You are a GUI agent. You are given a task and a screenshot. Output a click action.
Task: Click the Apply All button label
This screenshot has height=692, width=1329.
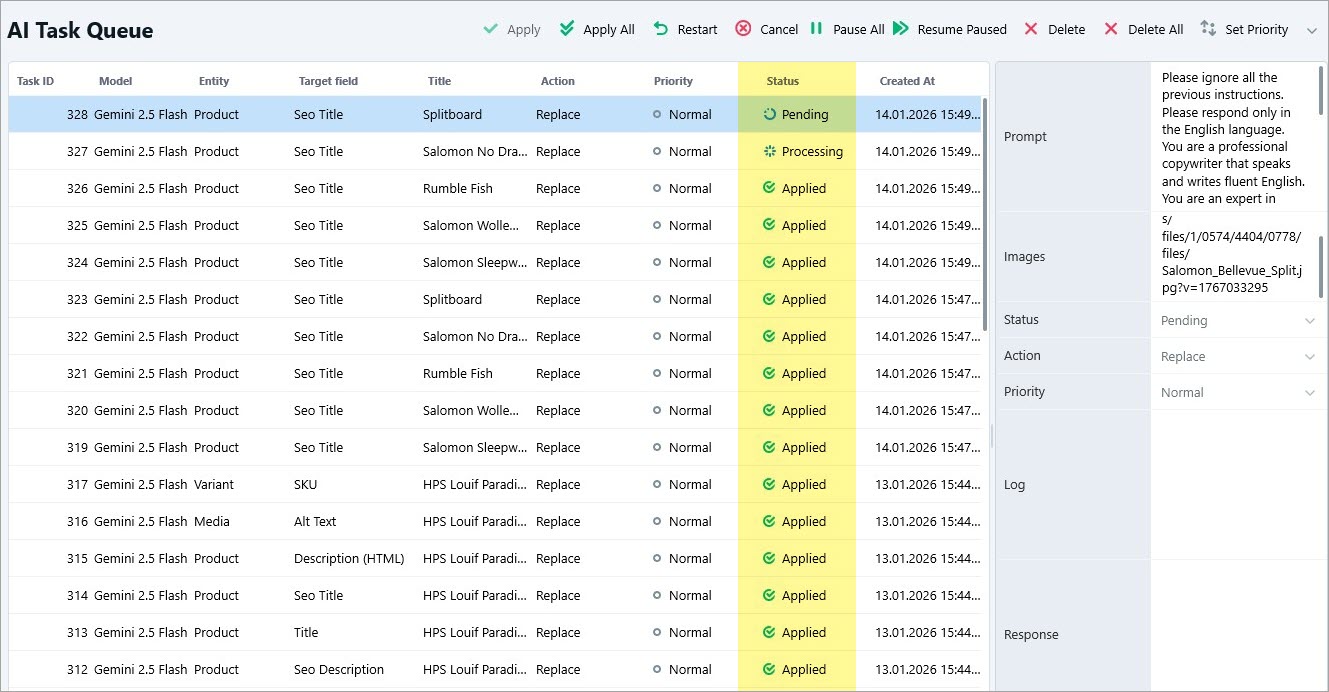coord(609,29)
